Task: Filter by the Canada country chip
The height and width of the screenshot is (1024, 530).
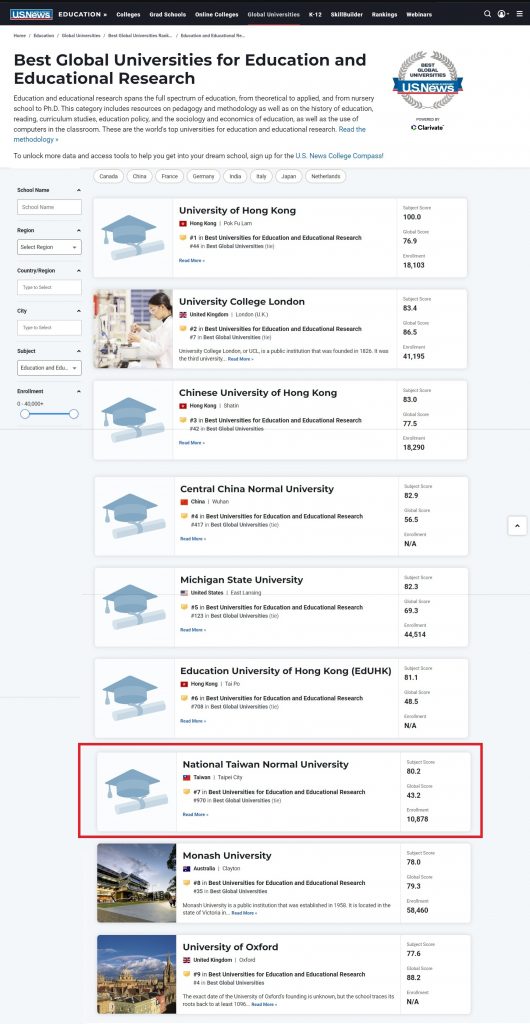Action: click(108, 176)
